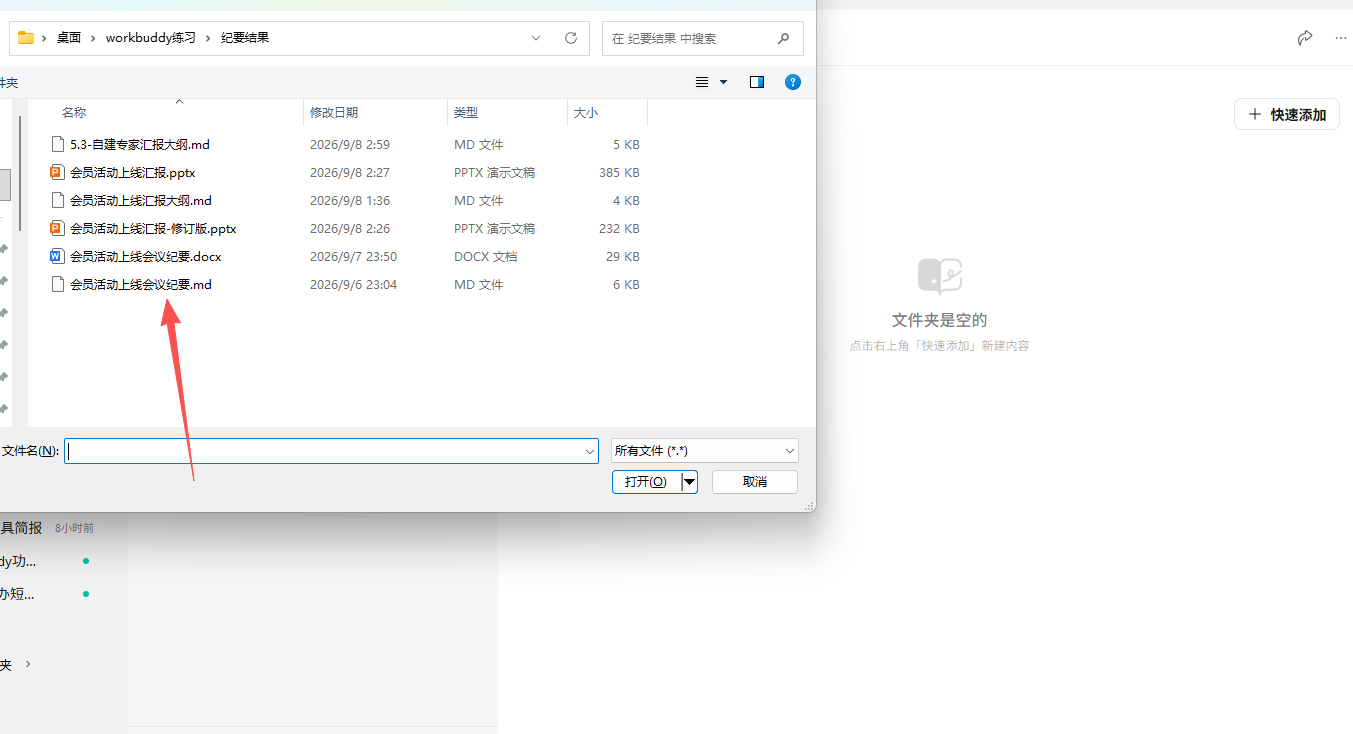Click the 取消 button

point(755,482)
